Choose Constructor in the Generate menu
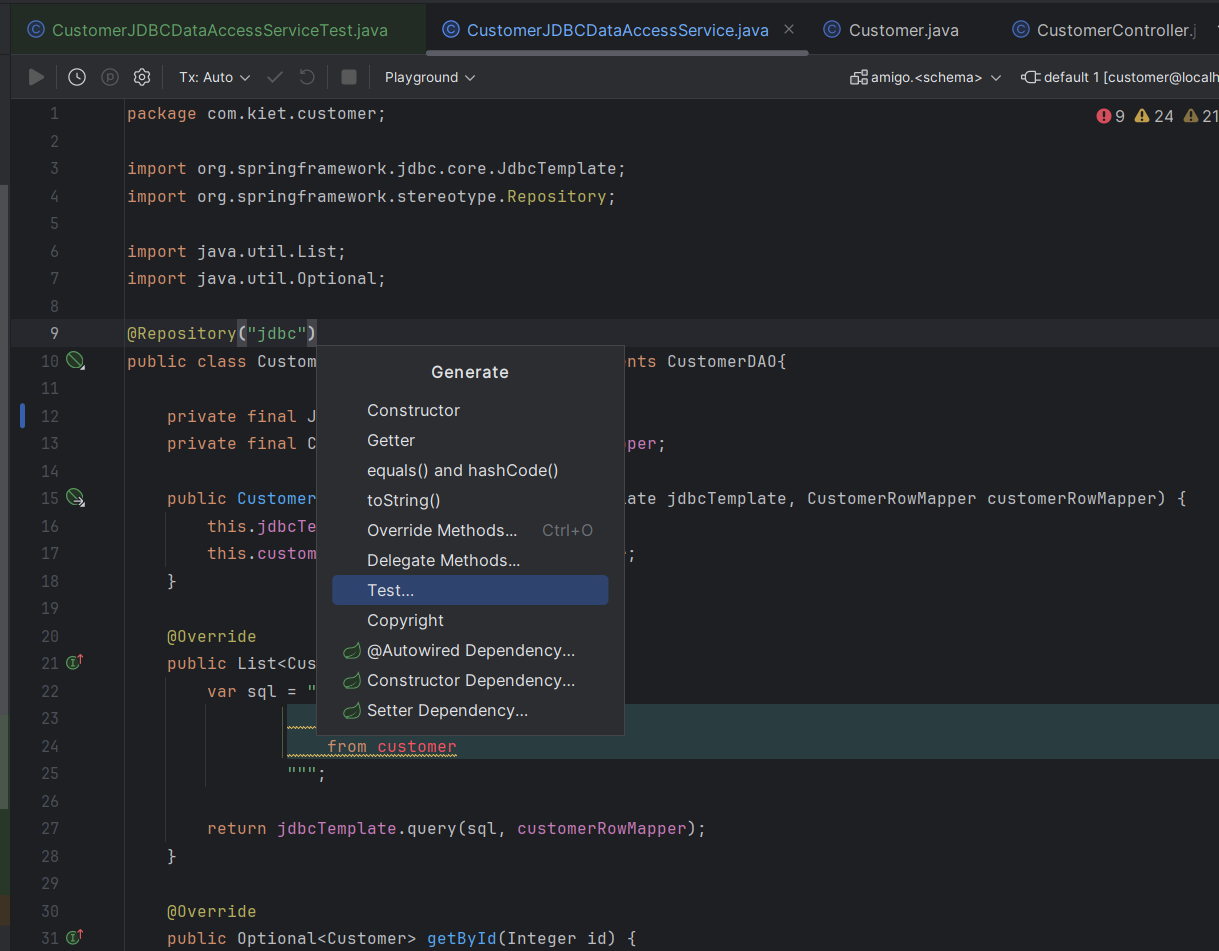1219x951 pixels. [x=470, y=410]
